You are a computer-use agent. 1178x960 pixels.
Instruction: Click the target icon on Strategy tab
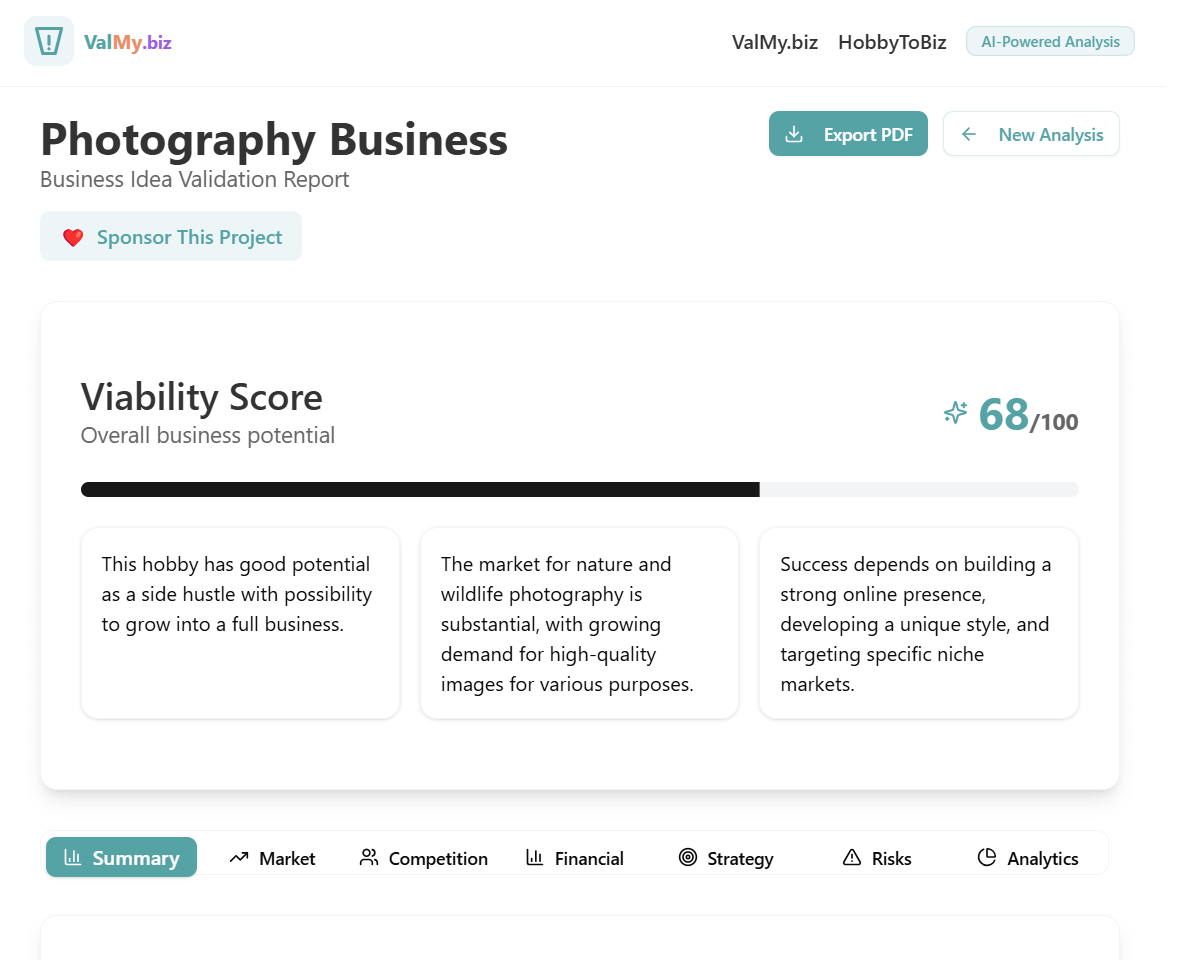click(687, 858)
